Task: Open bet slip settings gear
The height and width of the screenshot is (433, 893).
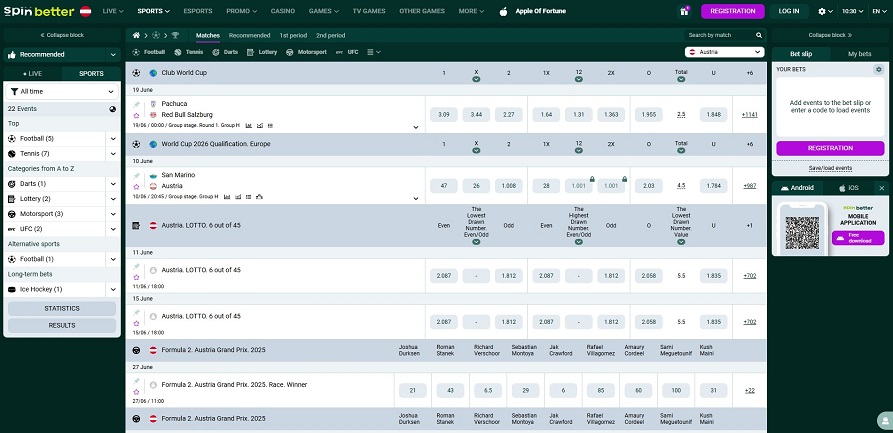Action: point(878,70)
